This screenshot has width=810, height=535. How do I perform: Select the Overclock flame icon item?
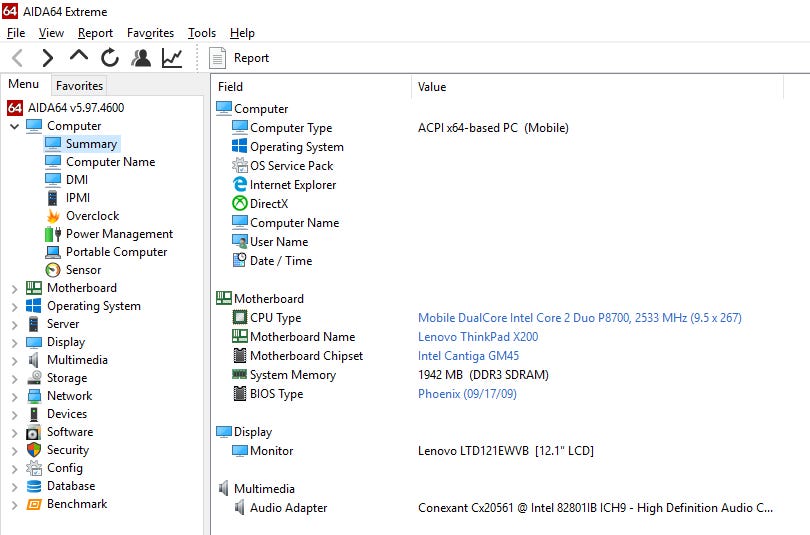click(92, 216)
